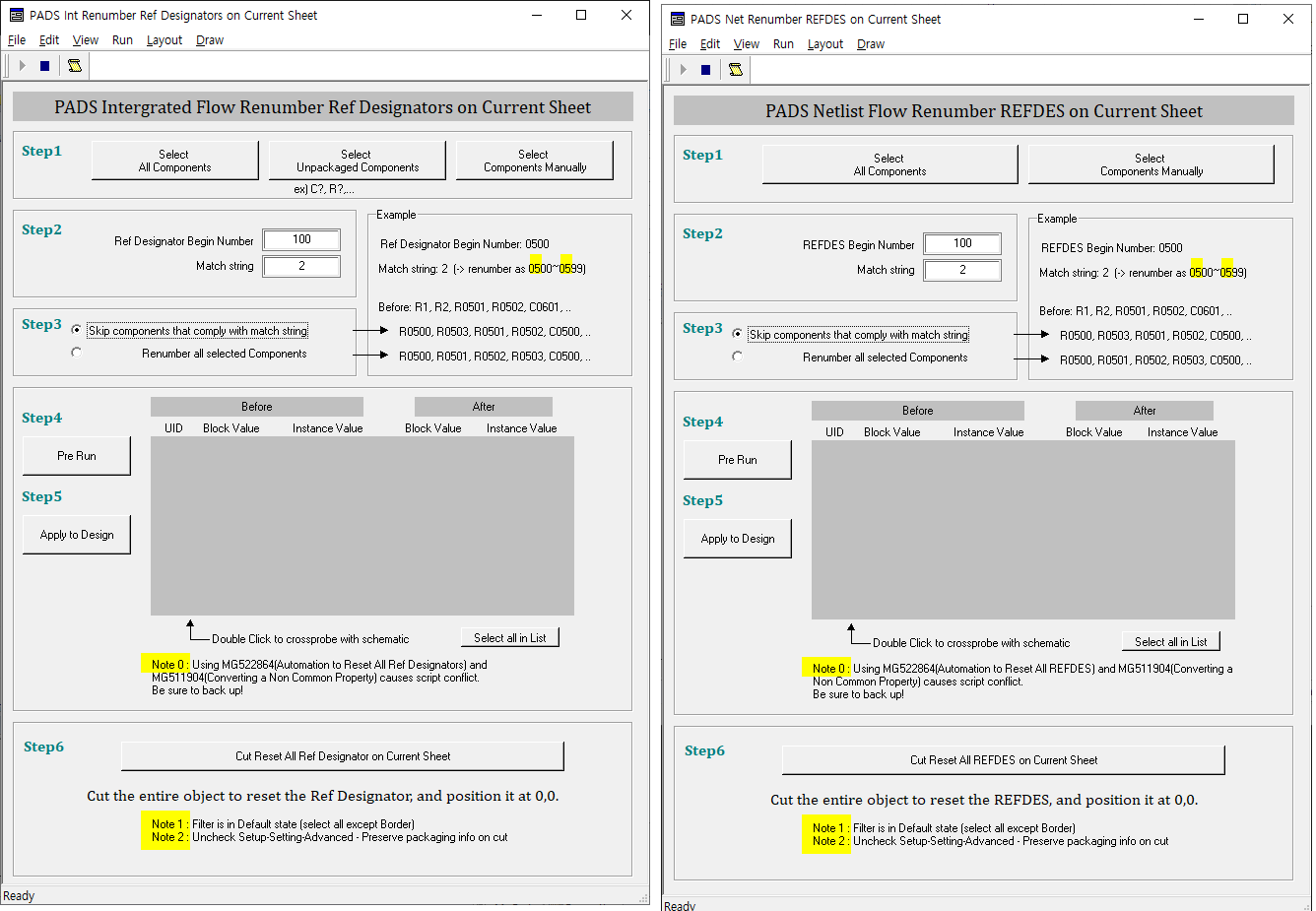Open View menu in Net Renumber window
Viewport: 1316px width, 911px height.
[747, 44]
